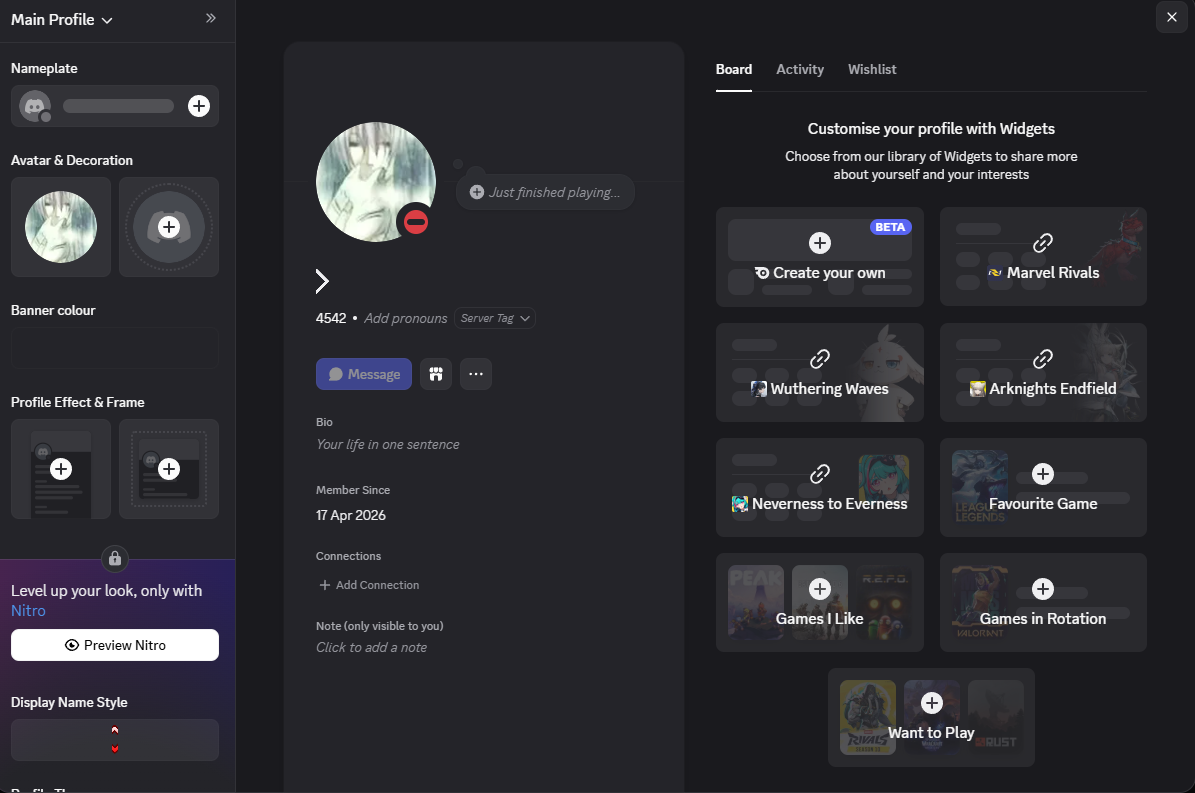Add an avatar decoration
The height and width of the screenshot is (793, 1195).
point(168,227)
